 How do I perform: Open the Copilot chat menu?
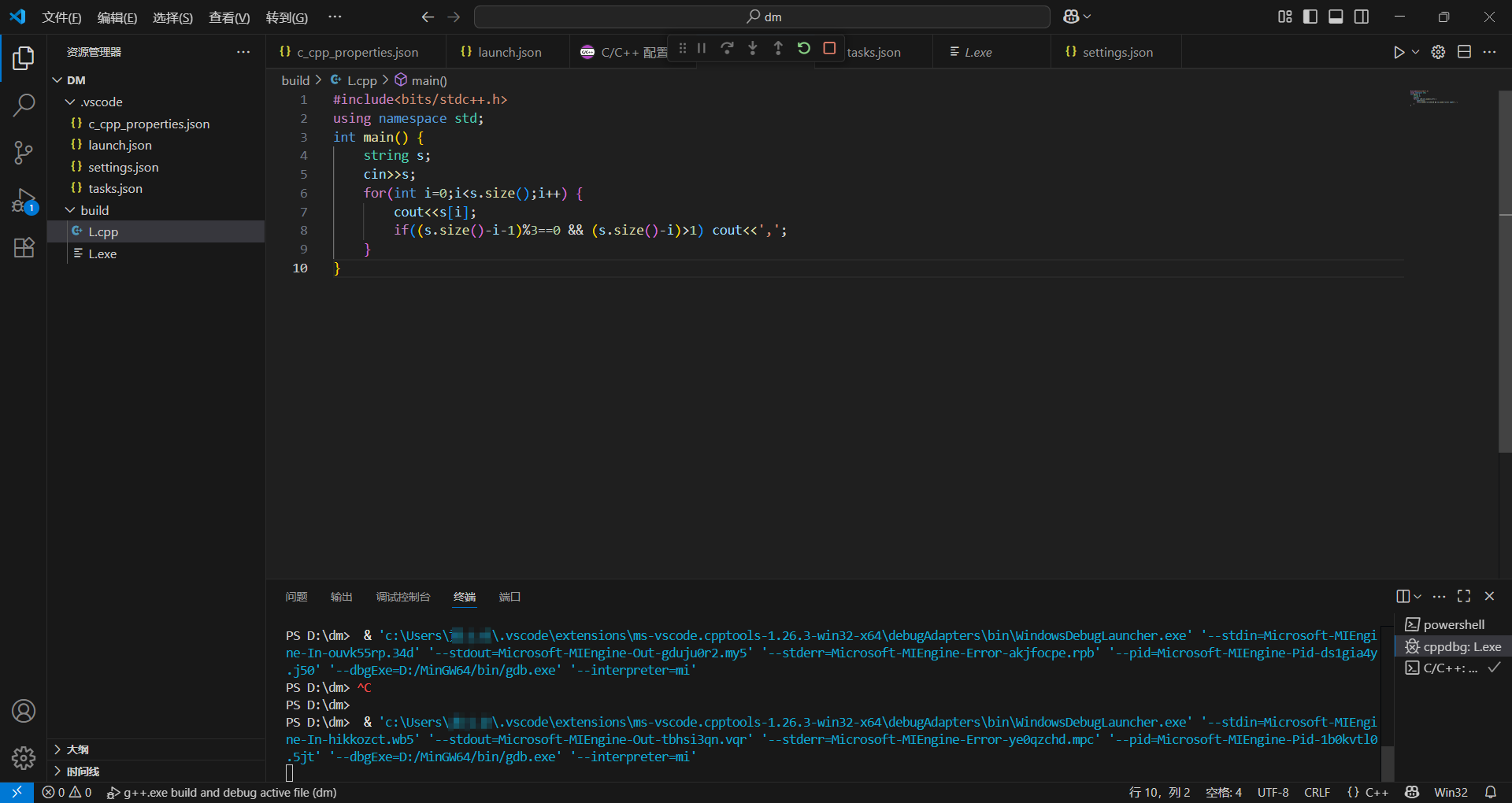tap(1077, 17)
